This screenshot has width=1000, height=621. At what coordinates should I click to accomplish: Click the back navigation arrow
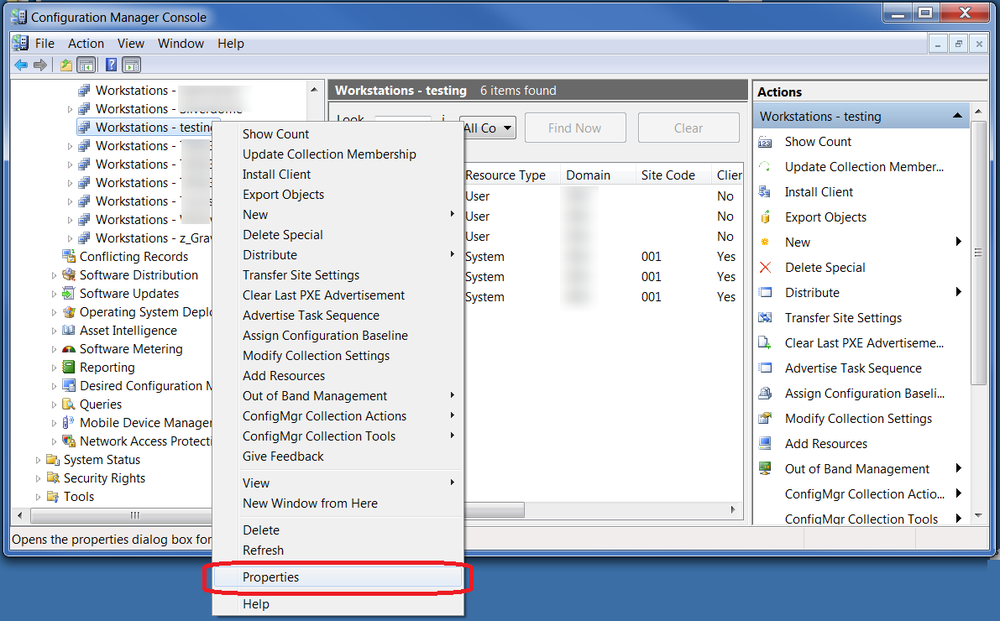21,64
